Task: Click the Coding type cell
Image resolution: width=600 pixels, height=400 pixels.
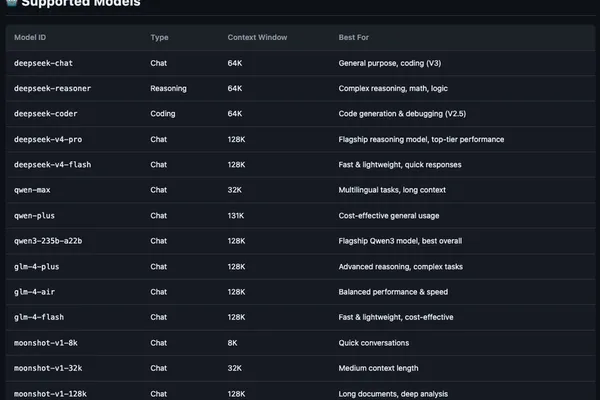Action: coord(163,114)
